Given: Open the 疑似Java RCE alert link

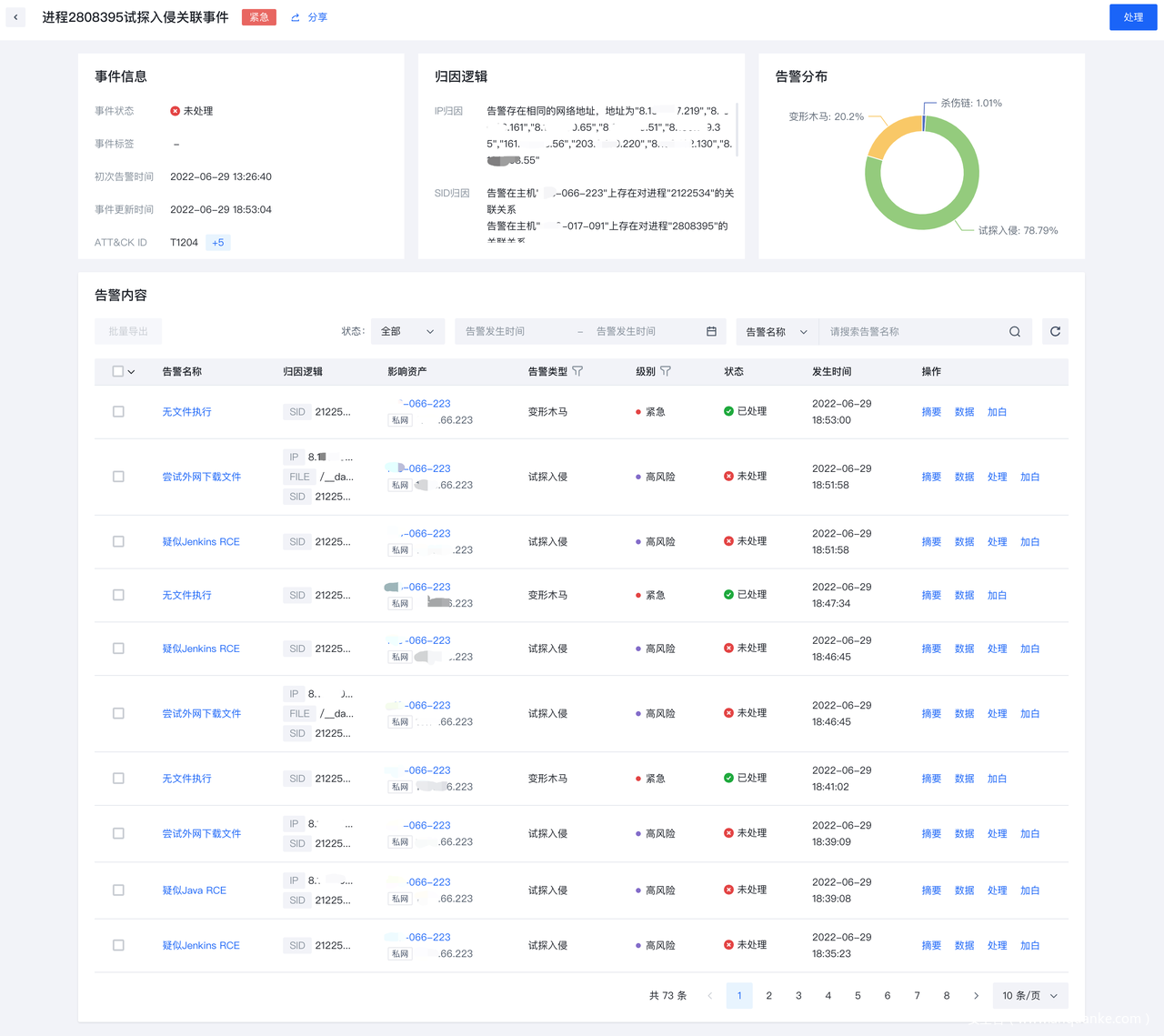Looking at the screenshot, I should [194, 890].
